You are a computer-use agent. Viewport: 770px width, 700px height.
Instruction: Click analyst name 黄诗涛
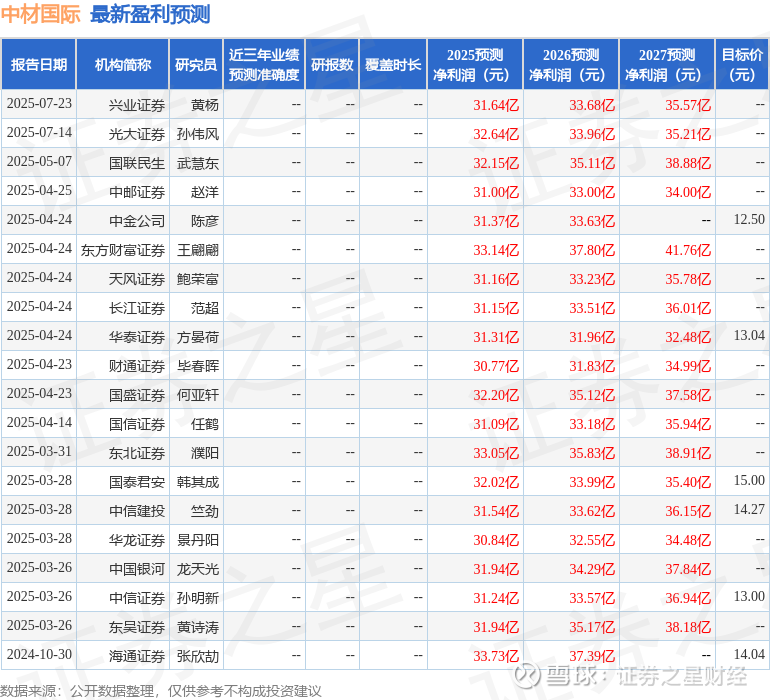pos(198,627)
